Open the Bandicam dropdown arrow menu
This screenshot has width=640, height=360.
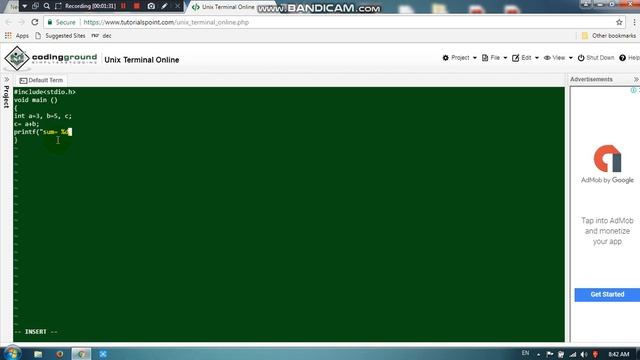[24, 6]
